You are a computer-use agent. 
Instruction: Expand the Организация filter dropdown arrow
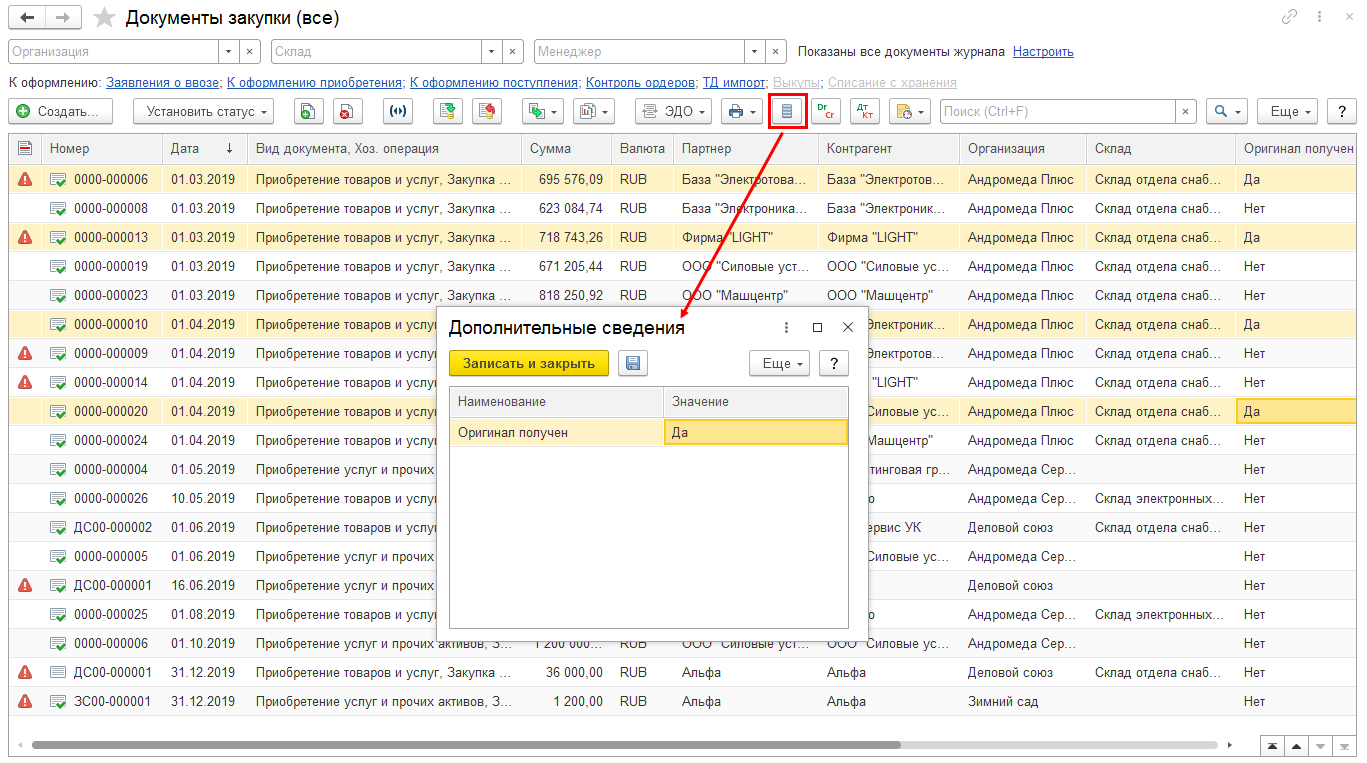pos(229,51)
